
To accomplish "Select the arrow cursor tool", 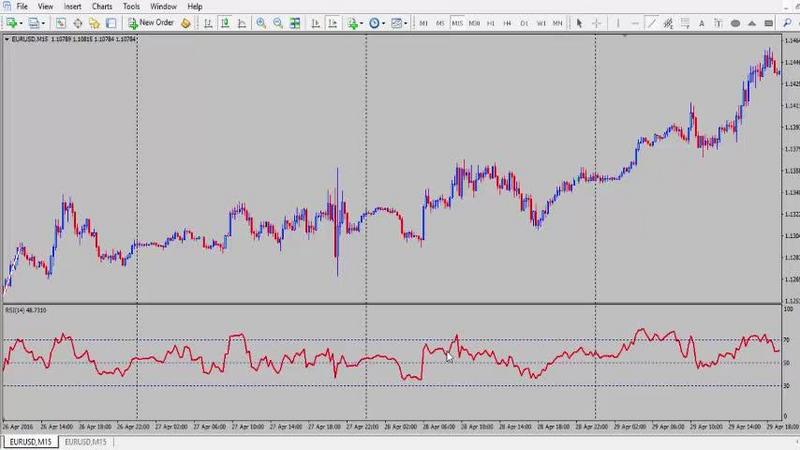I will click(x=579, y=23).
